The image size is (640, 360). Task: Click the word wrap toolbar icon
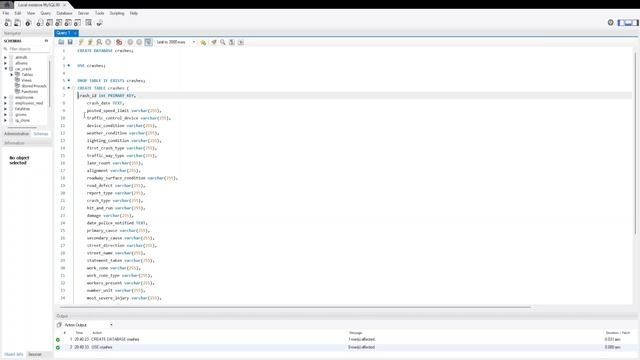241,42
